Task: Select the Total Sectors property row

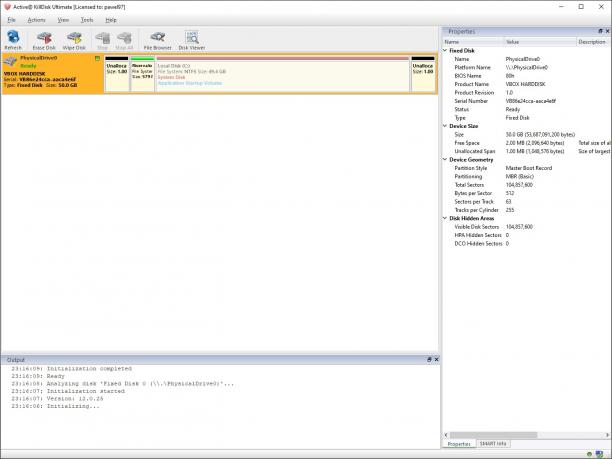Action: click(x=527, y=185)
